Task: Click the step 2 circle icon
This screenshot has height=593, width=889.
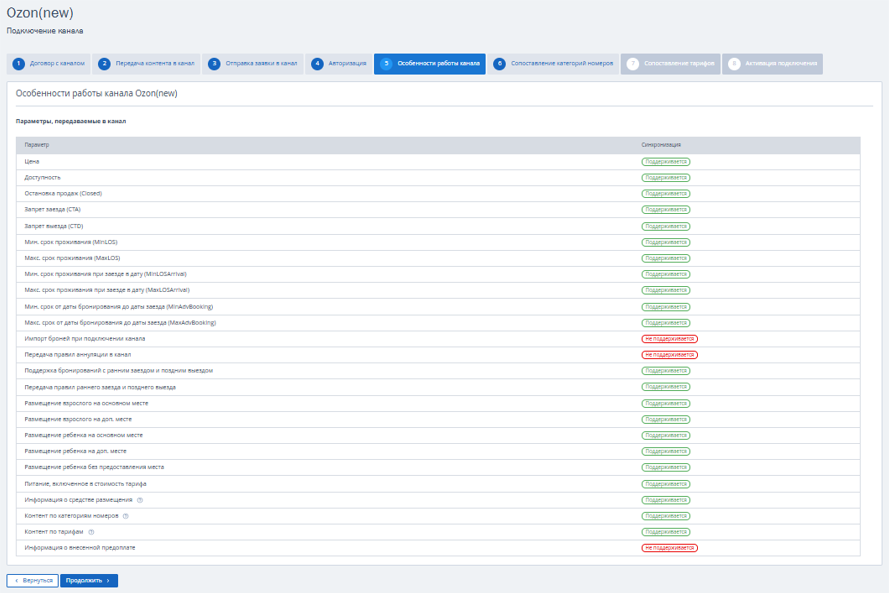Action: 105,64
